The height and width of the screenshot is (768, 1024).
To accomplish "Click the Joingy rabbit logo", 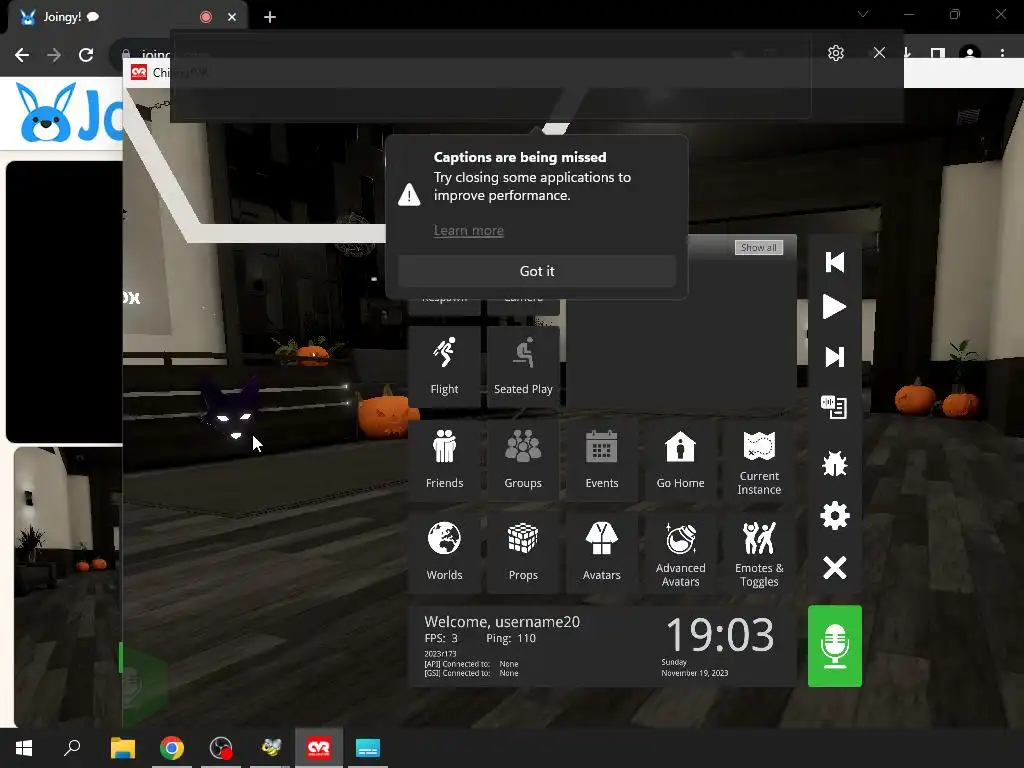I will point(46,112).
